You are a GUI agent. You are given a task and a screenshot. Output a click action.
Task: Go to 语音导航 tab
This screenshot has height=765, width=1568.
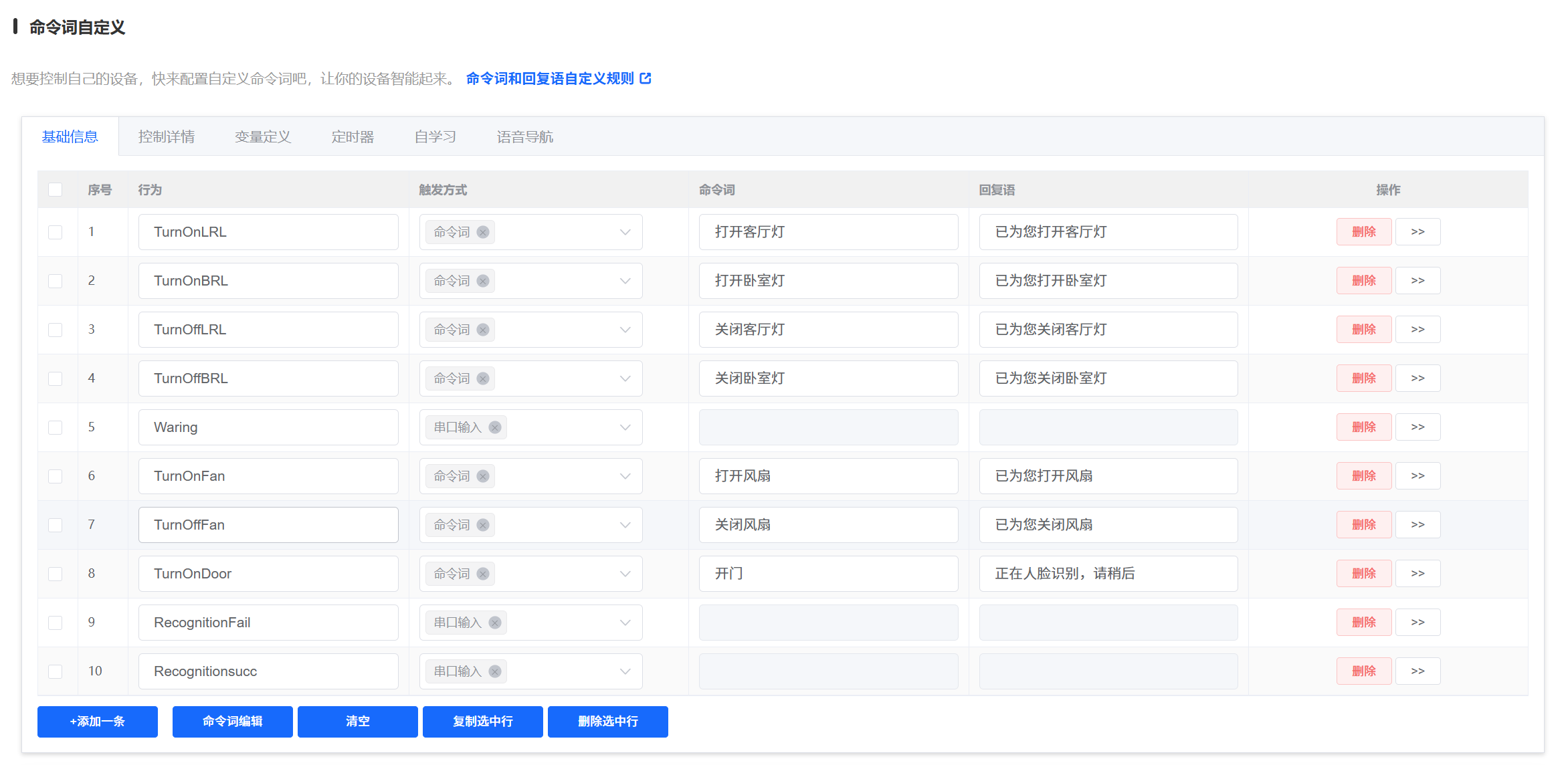(525, 136)
